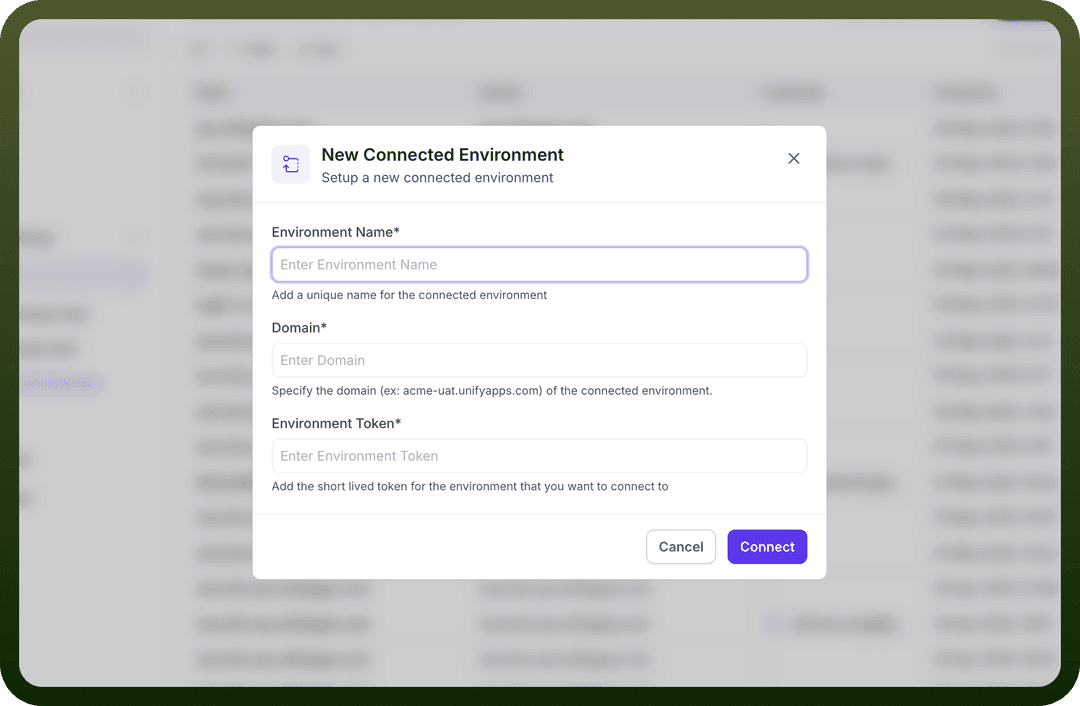Image resolution: width=1080 pixels, height=706 pixels.
Task: Click the purple Connect button
Action: tap(767, 547)
